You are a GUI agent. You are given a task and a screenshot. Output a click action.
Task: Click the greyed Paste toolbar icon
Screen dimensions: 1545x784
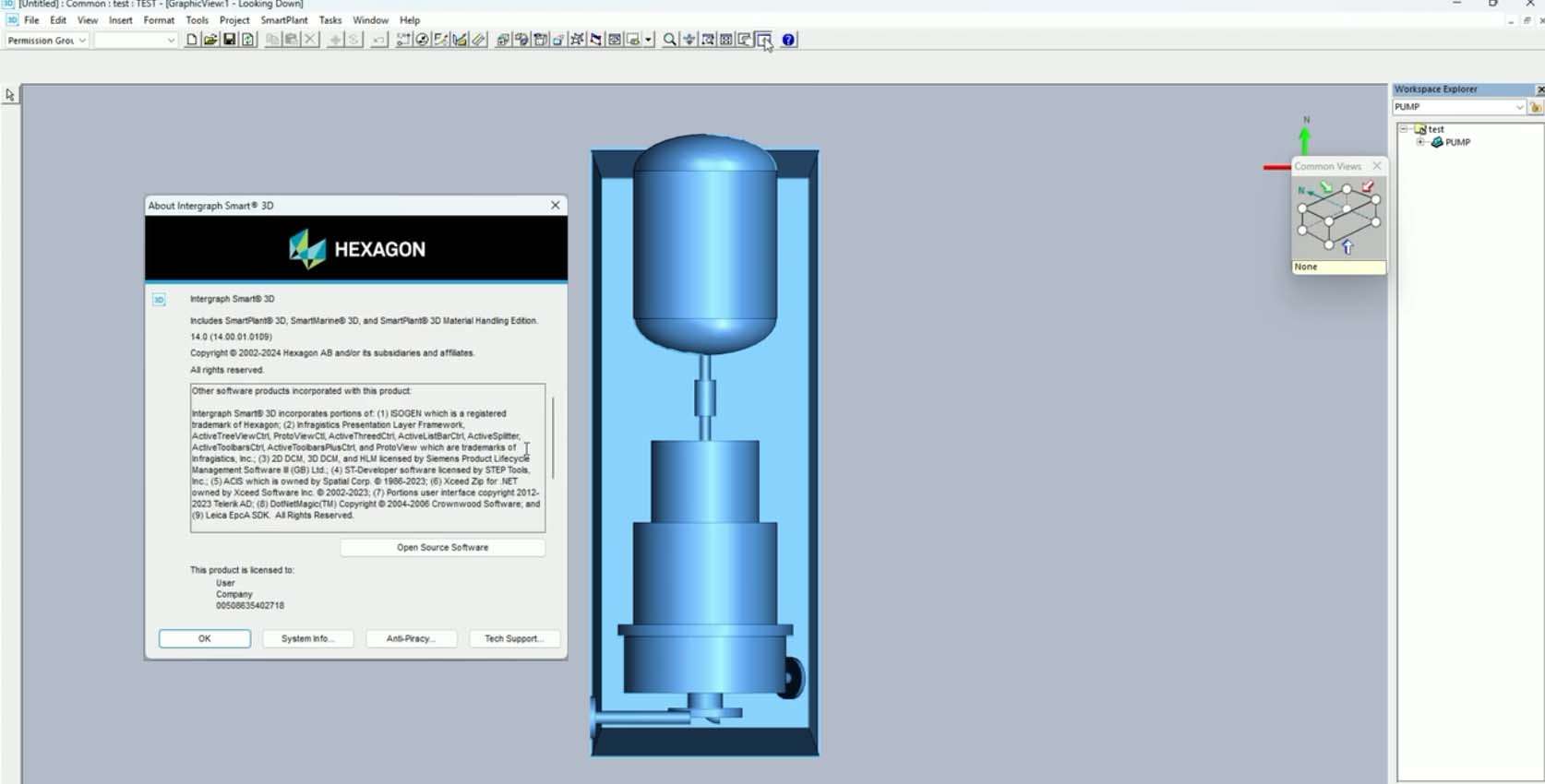pos(291,40)
